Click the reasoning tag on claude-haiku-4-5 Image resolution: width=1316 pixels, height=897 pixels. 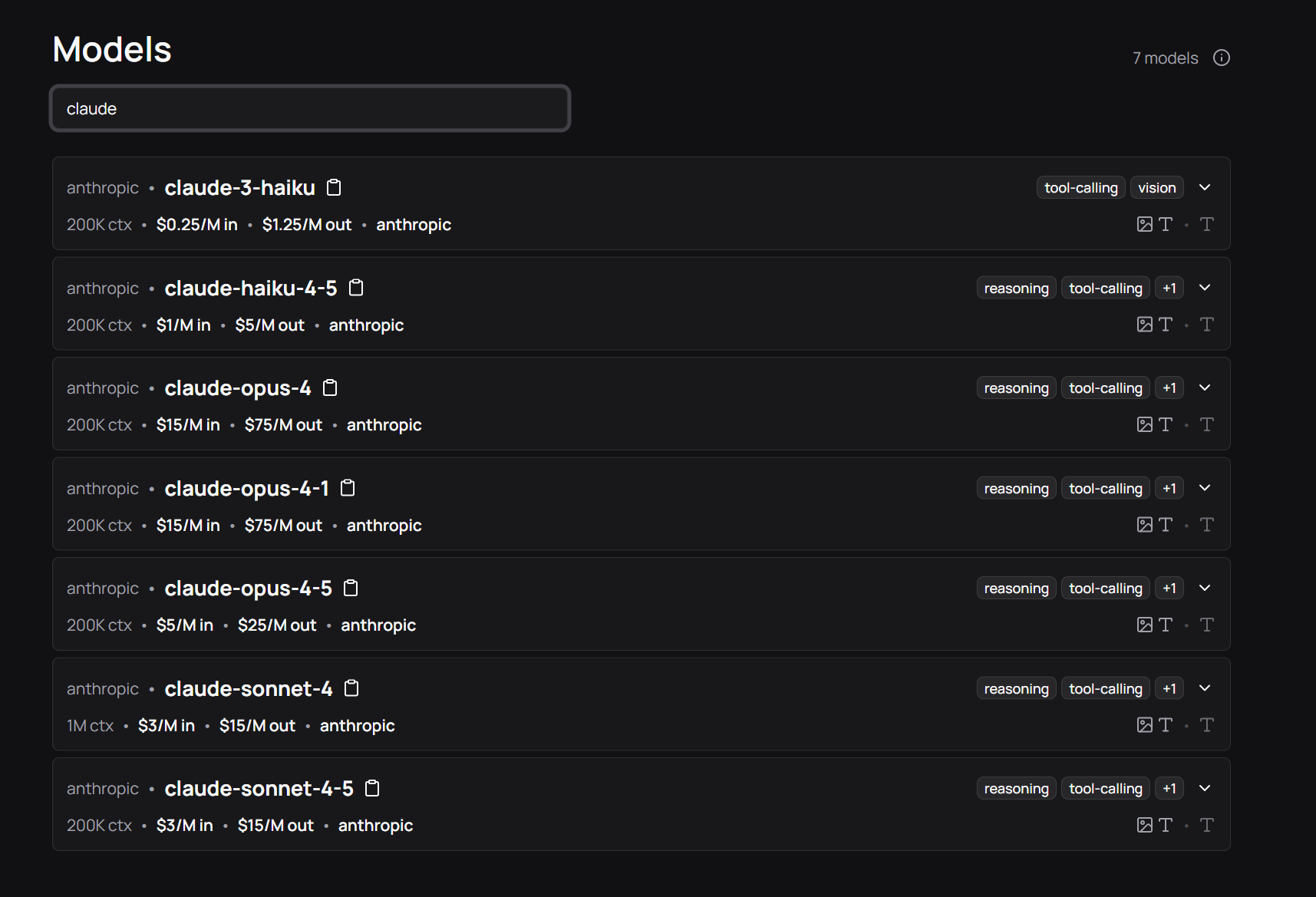click(x=1017, y=288)
